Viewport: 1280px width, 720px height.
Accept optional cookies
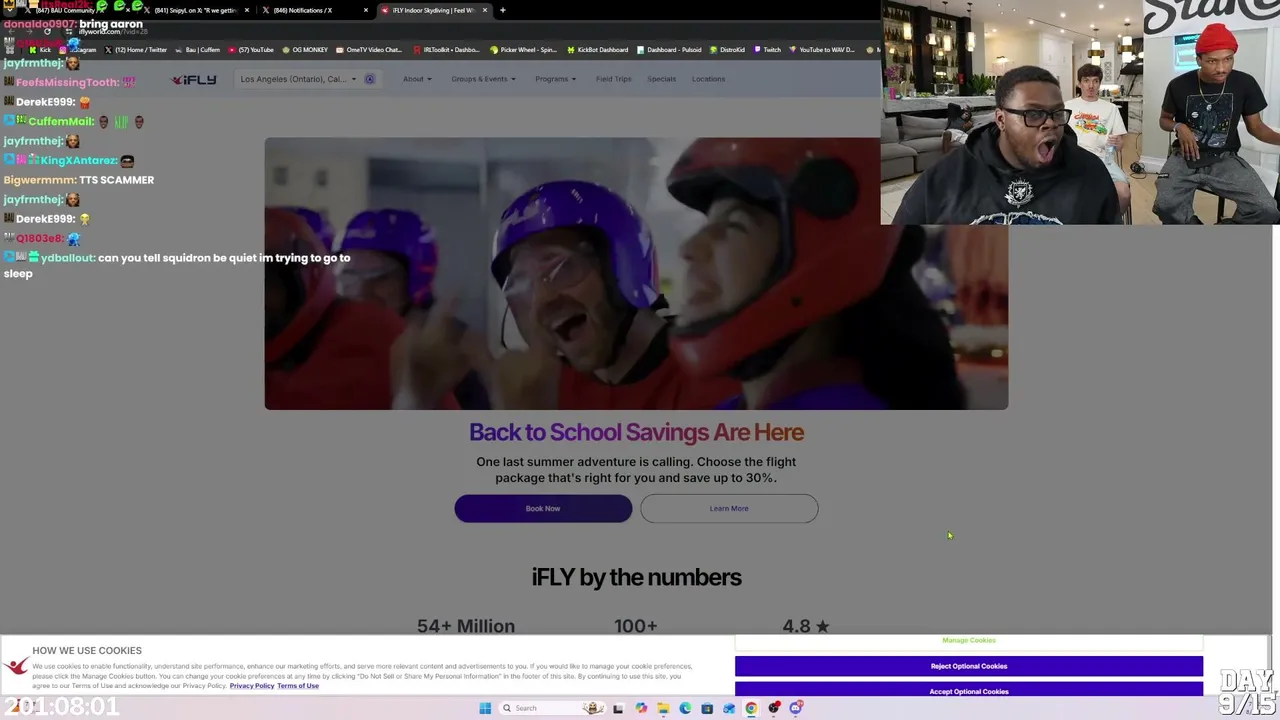pos(969,691)
